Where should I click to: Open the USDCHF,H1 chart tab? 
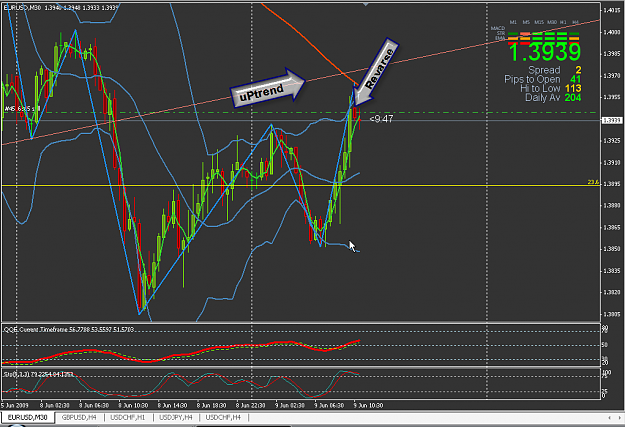[128, 417]
